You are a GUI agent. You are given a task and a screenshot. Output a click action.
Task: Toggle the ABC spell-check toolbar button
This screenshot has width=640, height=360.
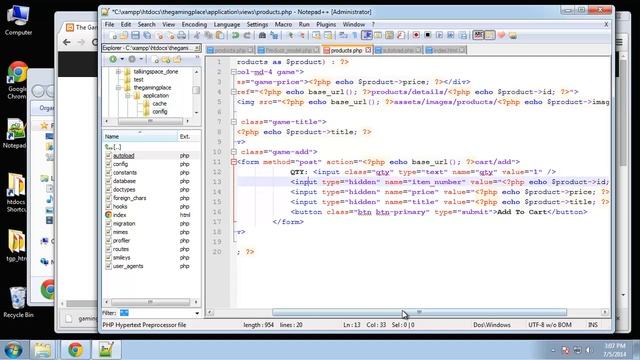pos(478,36)
